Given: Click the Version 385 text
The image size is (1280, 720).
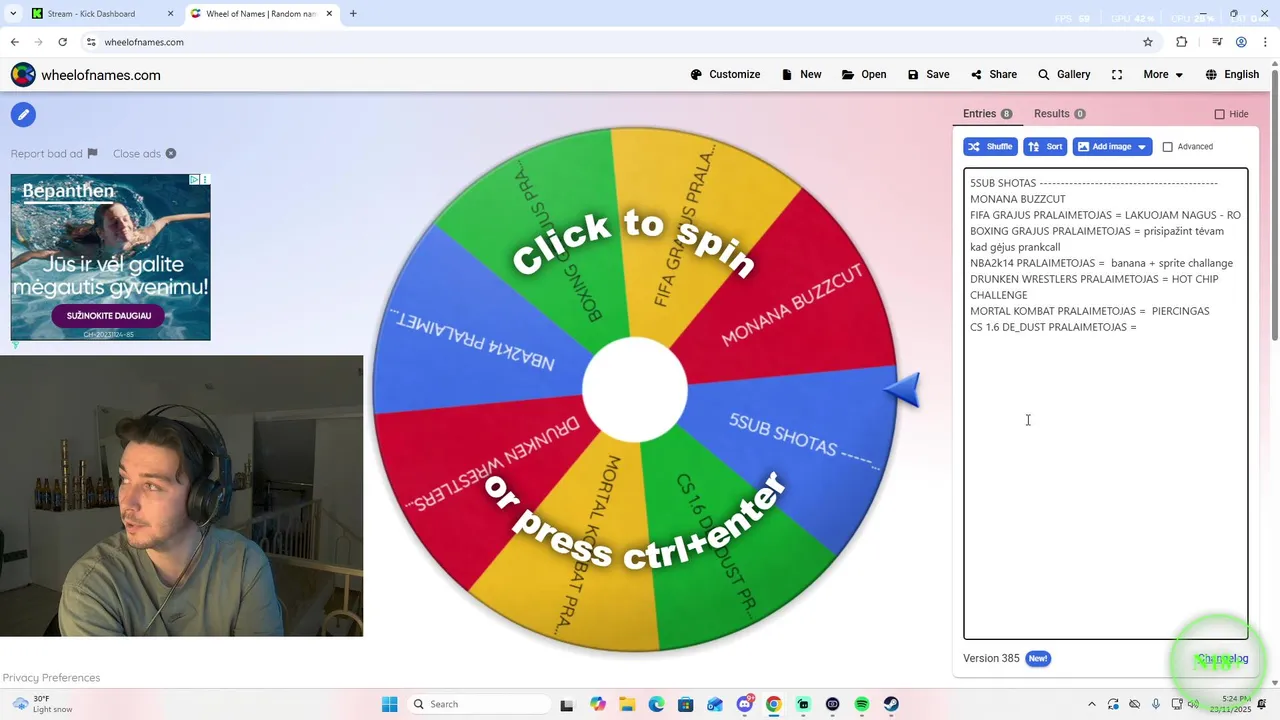Looking at the screenshot, I should pos(991,659).
